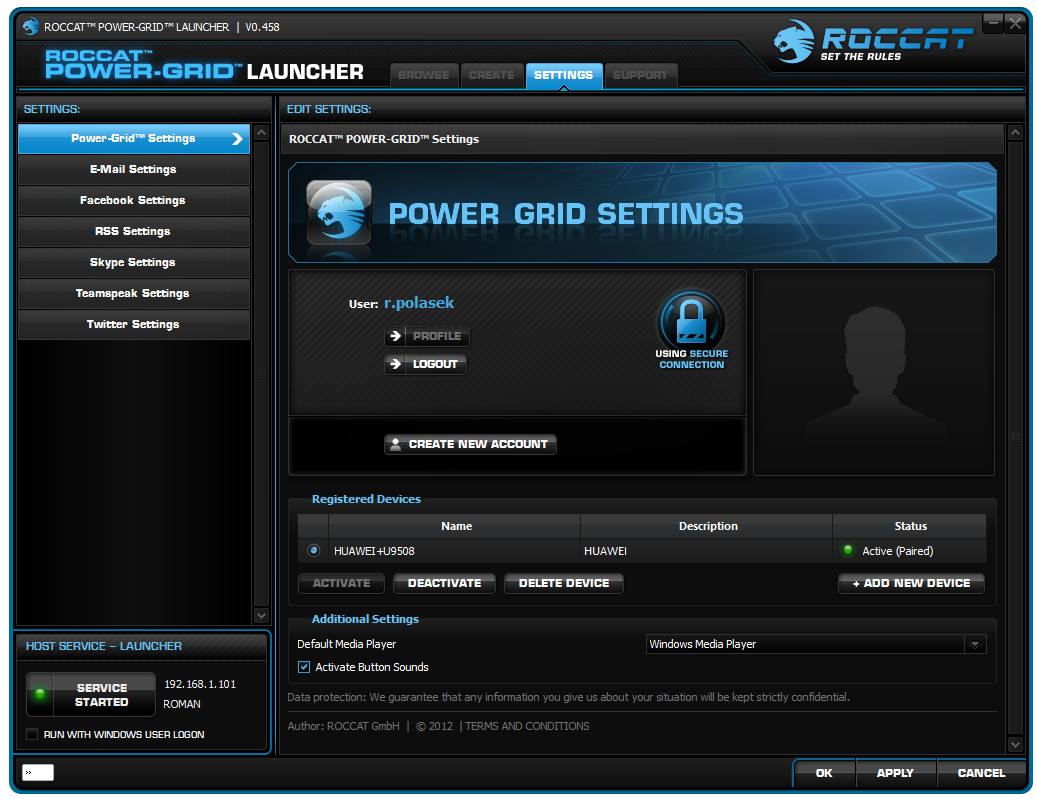This screenshot has height=799, width=1037.
Task: Click the APPLY button
Action: click(x=895, y=773)
